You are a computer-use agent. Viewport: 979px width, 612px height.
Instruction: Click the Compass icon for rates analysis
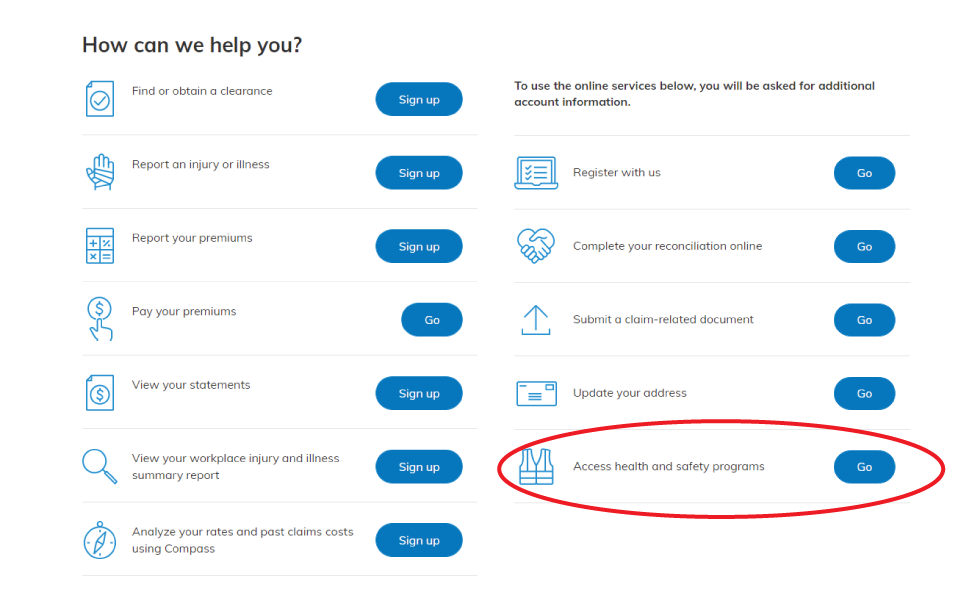tap(100, 539)
